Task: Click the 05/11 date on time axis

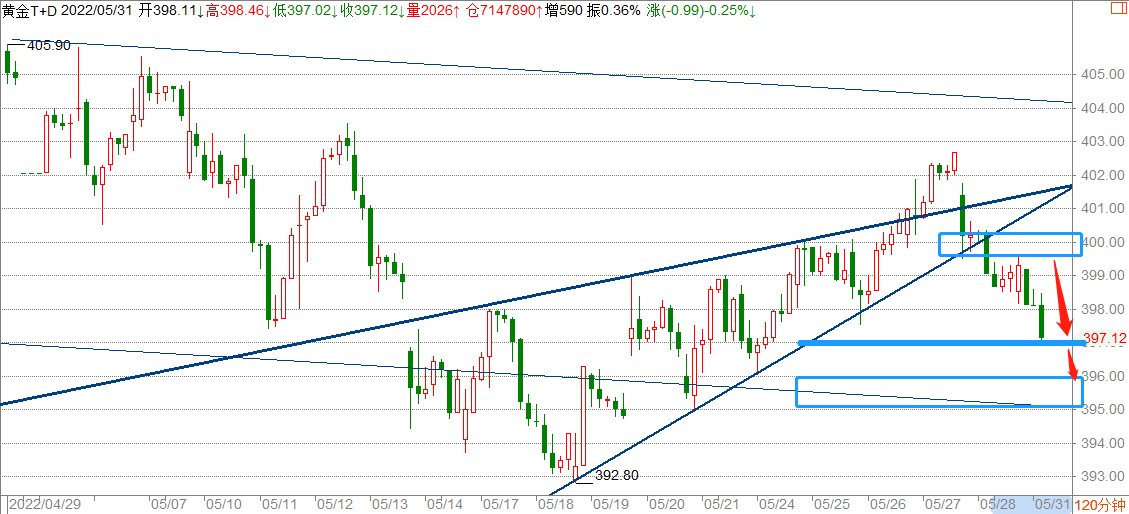Action: coord(278,505)
